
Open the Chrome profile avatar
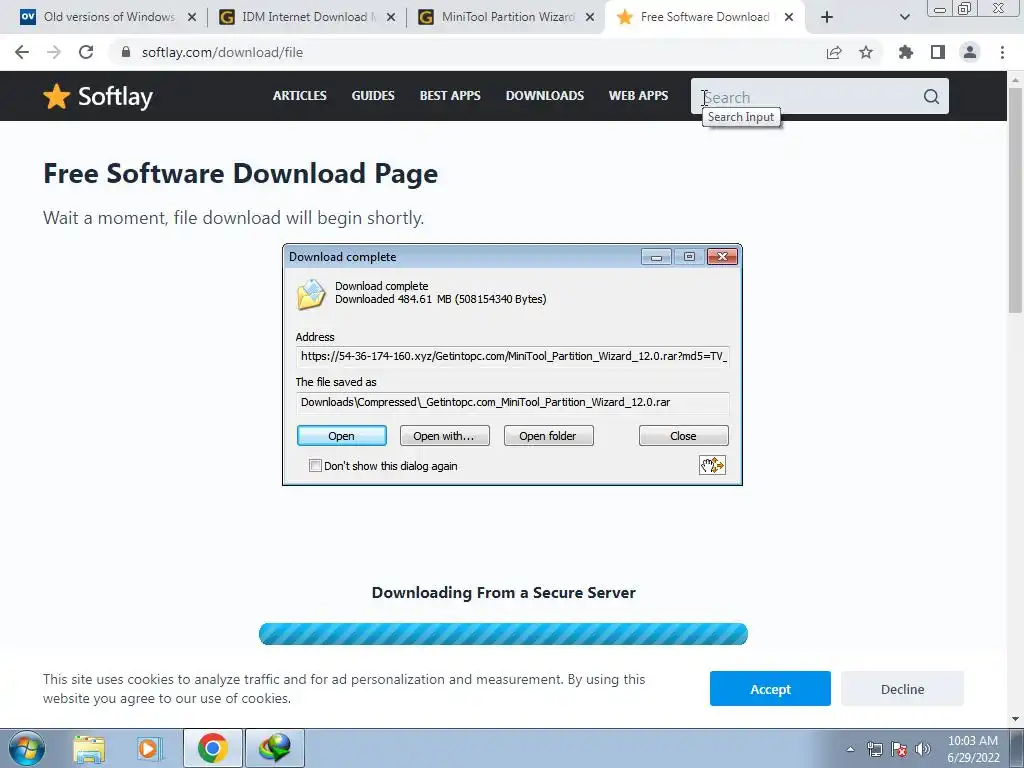pyautogui.click(x=970, y=52)
